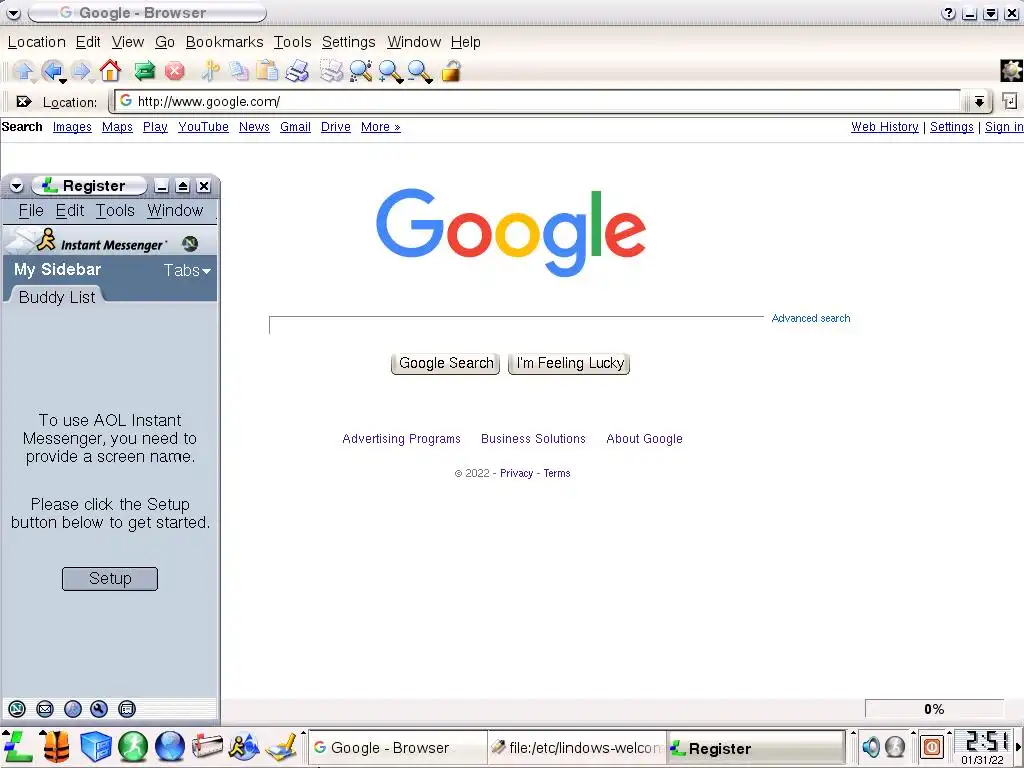This screenshot has height=768, width=1024.
Task: Select the Buddy List tab
Action: click(x=57, y=297)
